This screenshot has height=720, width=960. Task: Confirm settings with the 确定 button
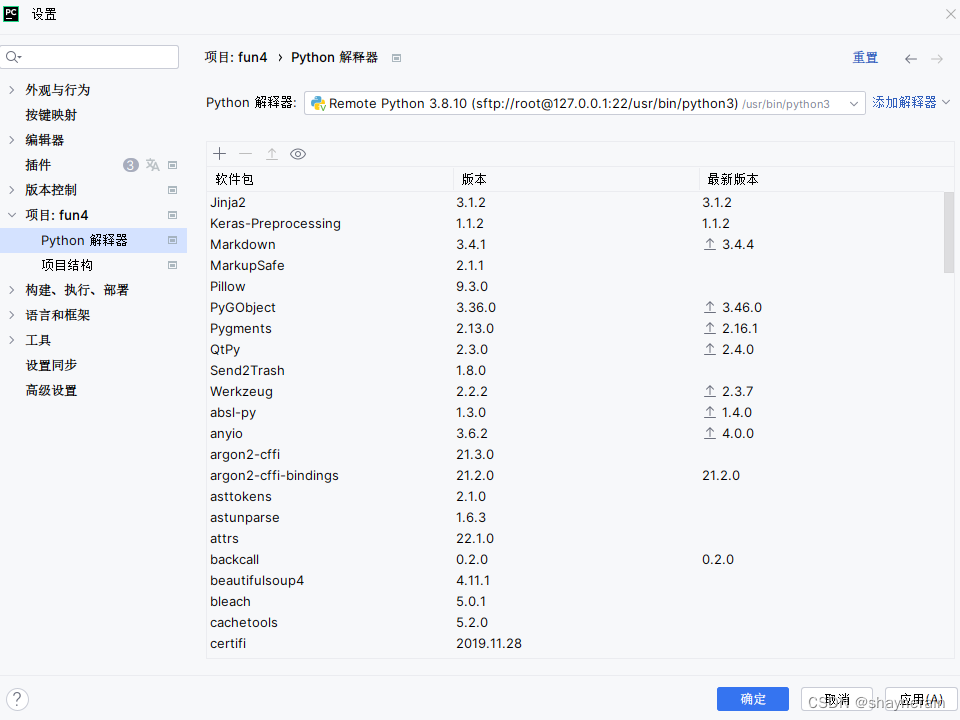[752, 698]
